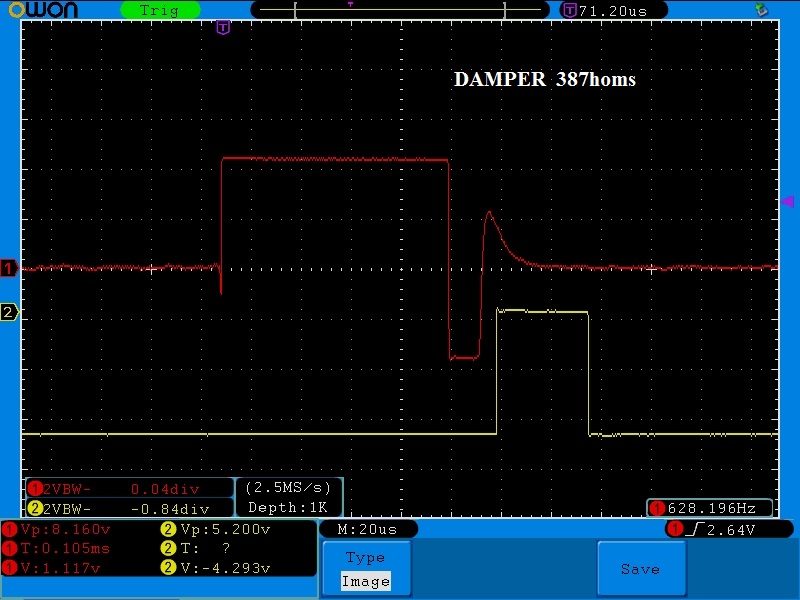Select the Image type value

[x=366, y=581]
